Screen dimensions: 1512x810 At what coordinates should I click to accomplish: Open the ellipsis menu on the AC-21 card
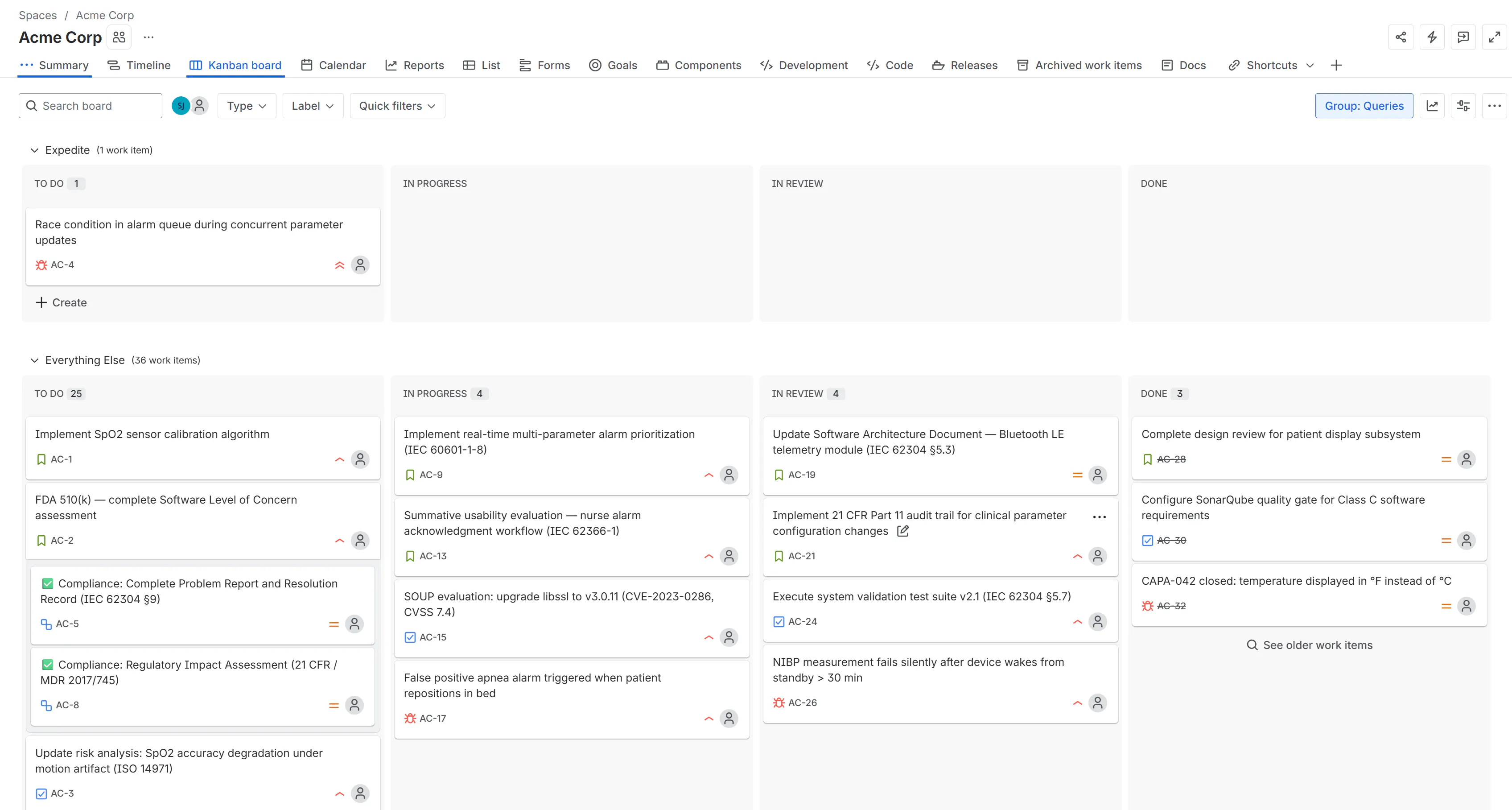(x=1100, y=517)
